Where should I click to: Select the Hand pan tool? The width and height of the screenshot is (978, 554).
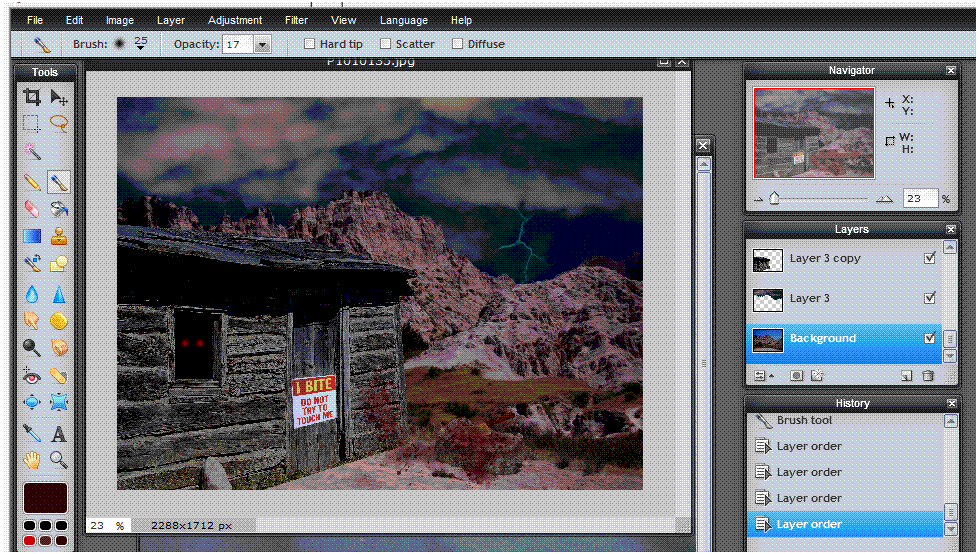(32, 460)
